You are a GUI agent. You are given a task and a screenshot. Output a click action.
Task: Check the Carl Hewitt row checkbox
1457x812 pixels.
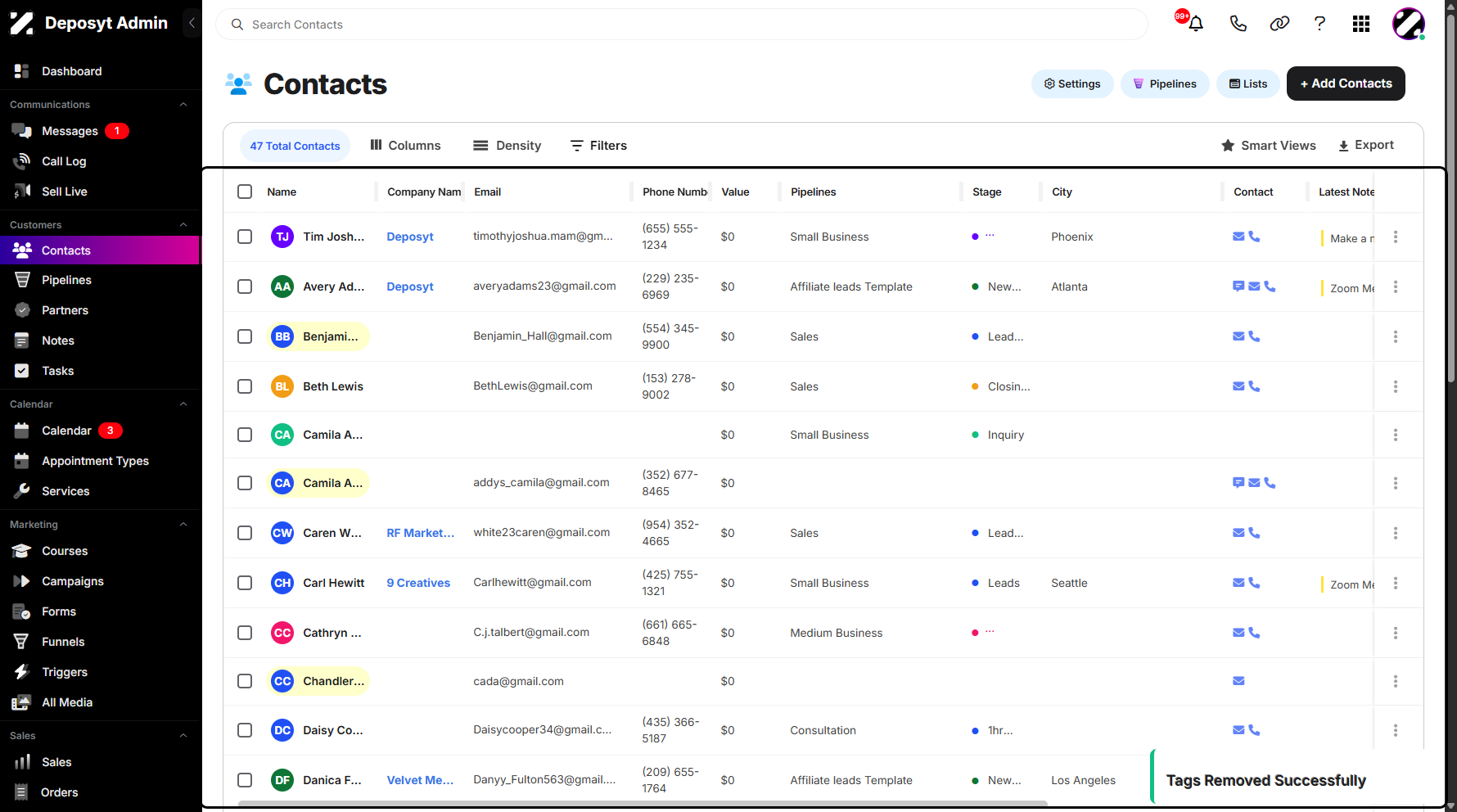(245, 583)
